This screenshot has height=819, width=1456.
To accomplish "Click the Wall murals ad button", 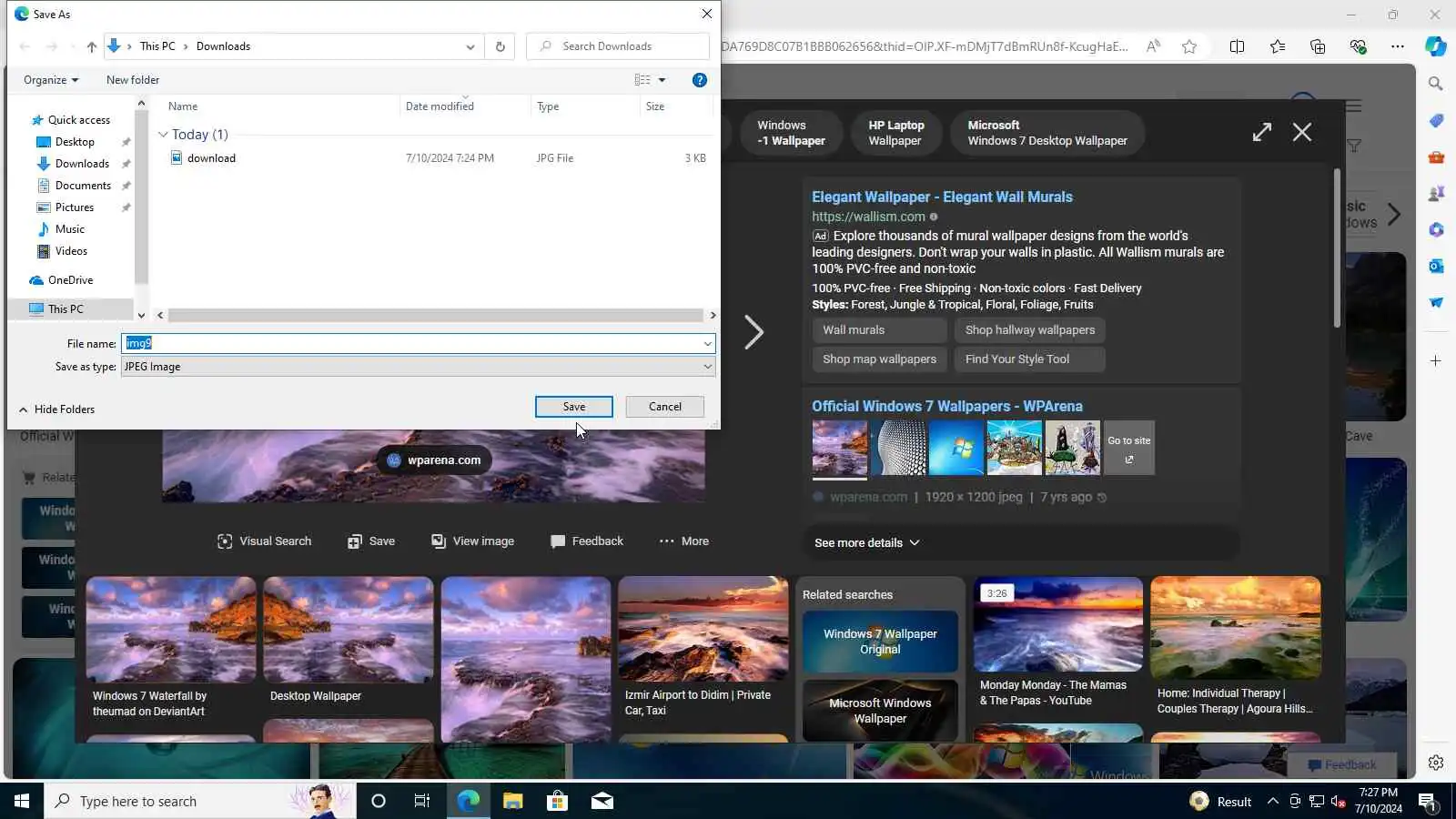I will (879, 330).
